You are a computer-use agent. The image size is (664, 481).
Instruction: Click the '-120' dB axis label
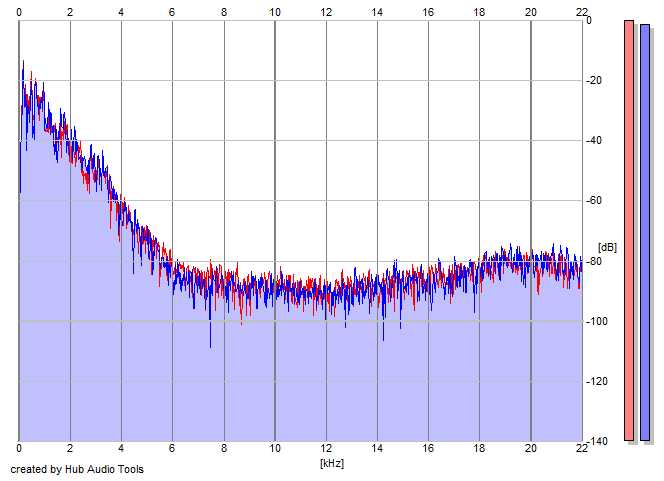tap(597, 381)
